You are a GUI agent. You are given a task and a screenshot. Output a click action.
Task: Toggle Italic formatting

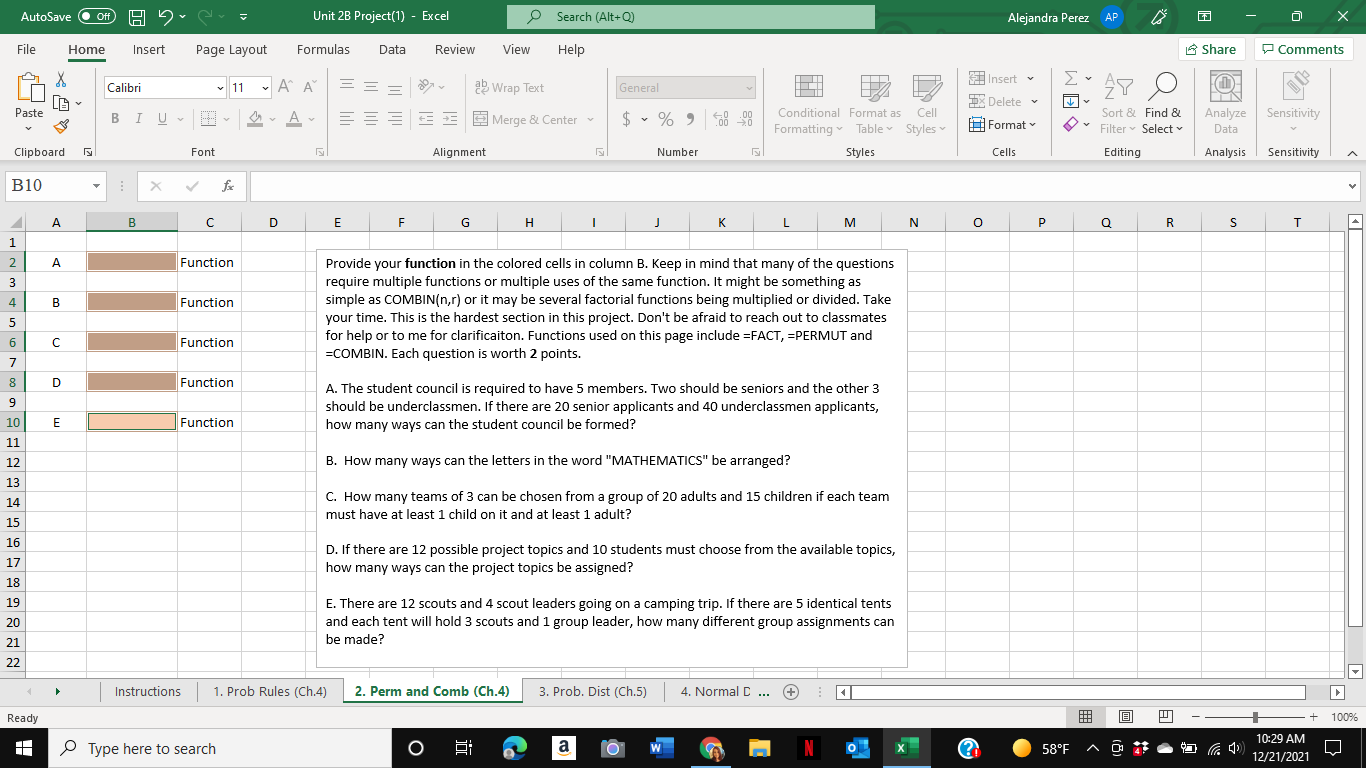(x=138, y=118)
